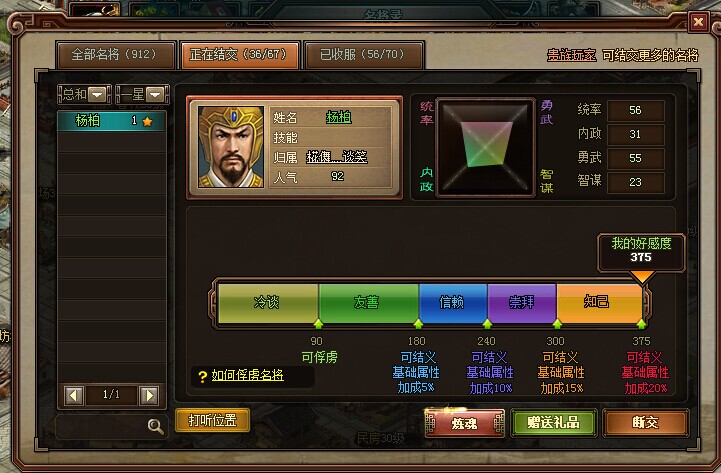This screenshot has width=721, height=473.
Task: Click the stat radar chart
Action: 485,148
